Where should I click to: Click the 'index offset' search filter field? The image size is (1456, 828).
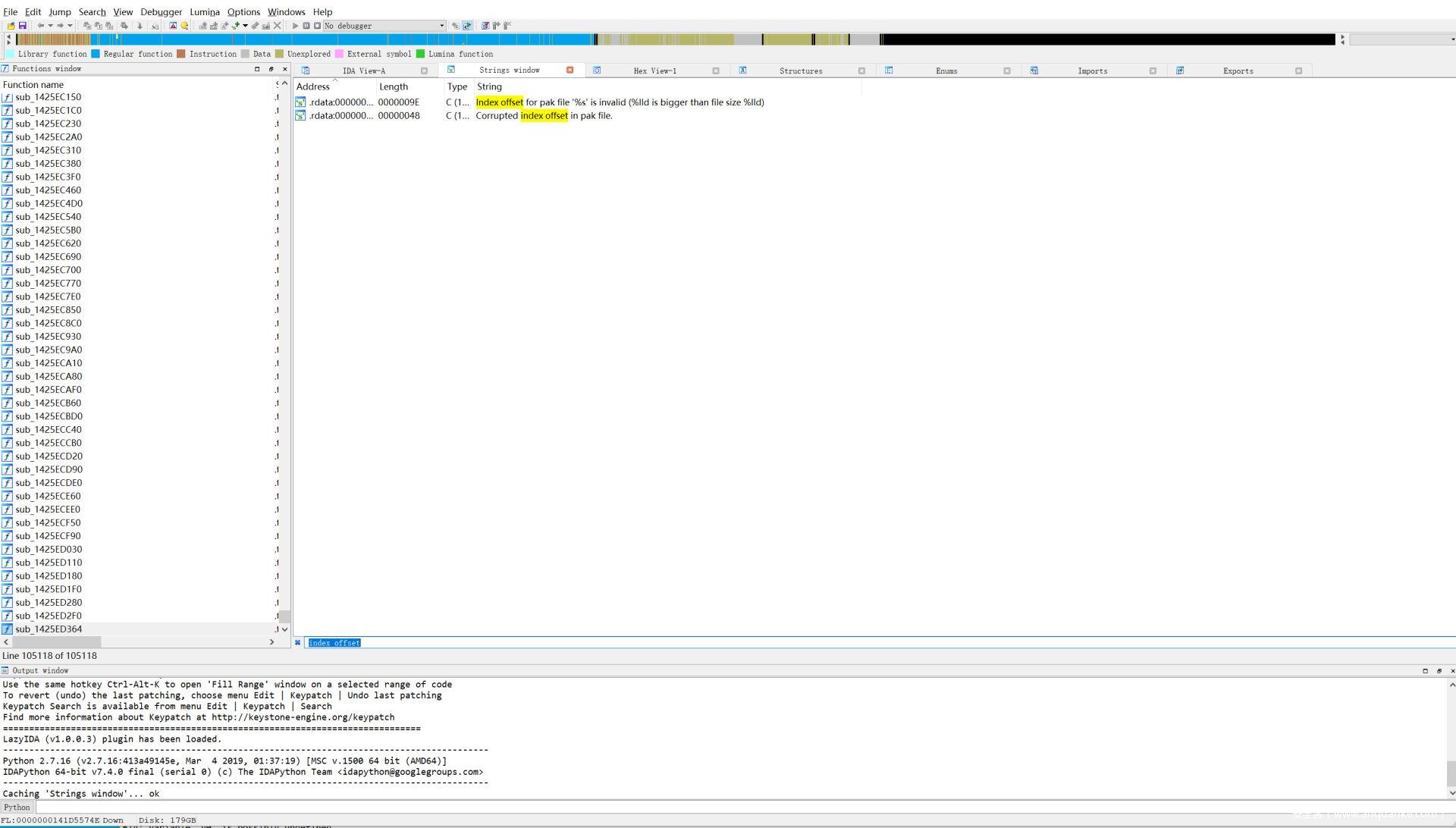(334, 643)
